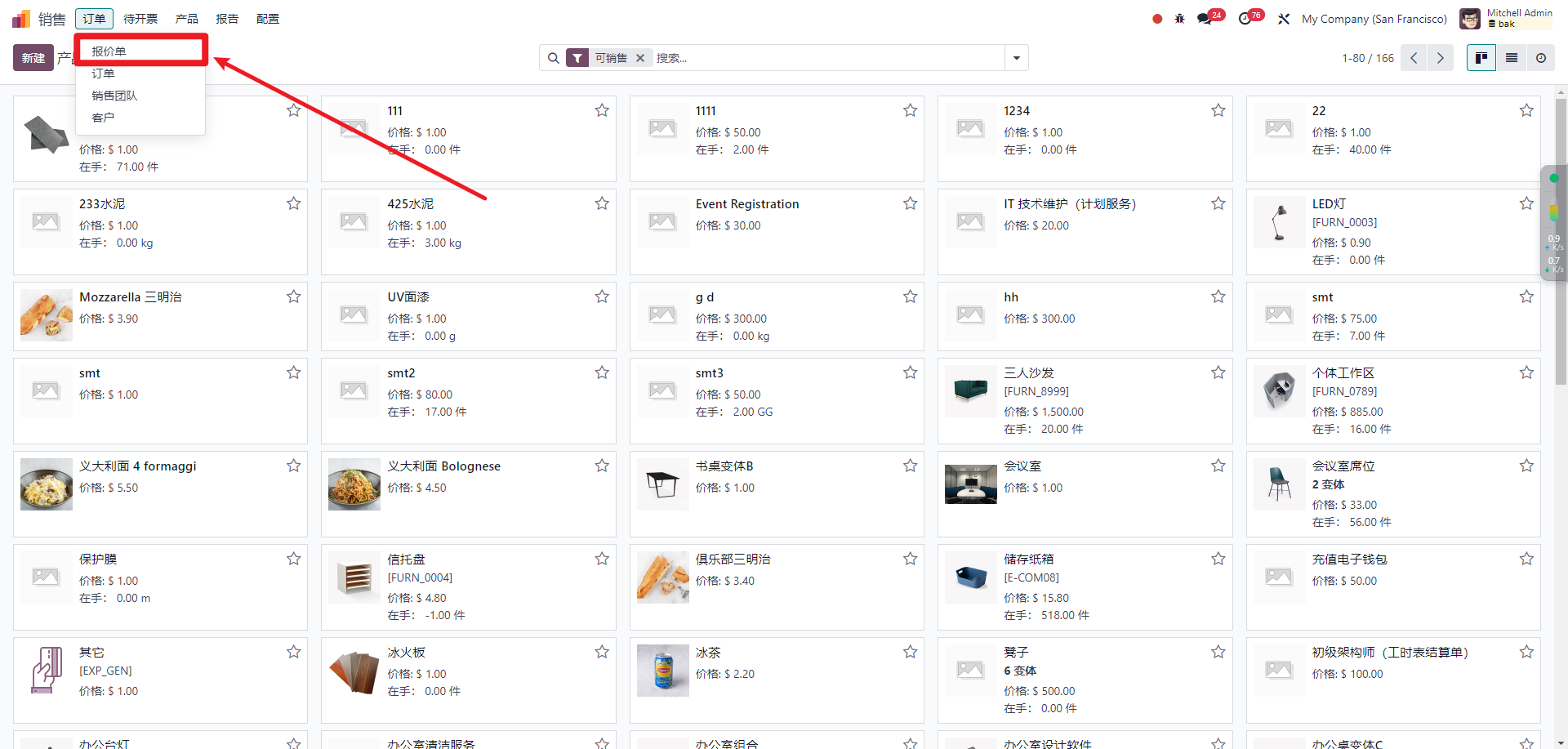Click the tools wrench icon in header
Screen dimensions: 1568x749
[x=1284, y=19]
